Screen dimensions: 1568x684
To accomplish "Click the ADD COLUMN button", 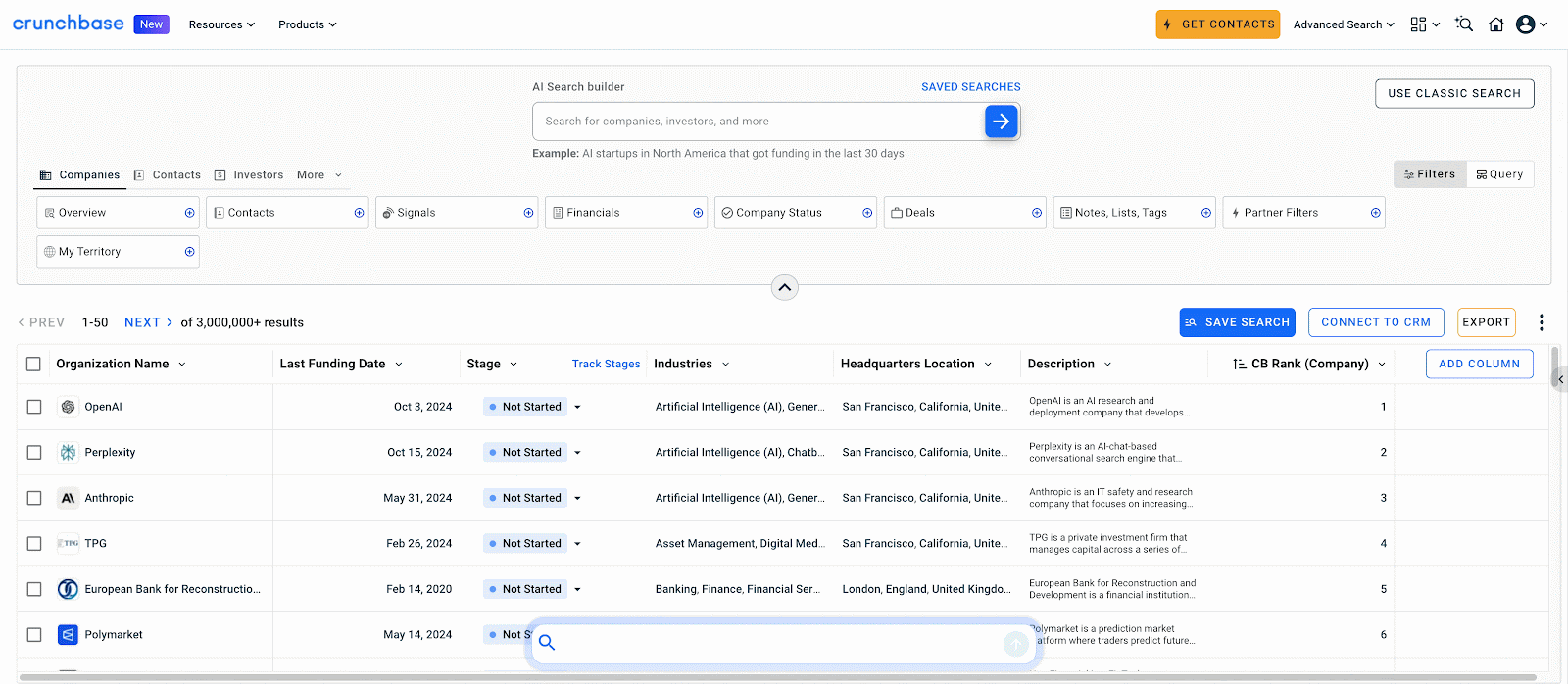I will [1480, 364].
